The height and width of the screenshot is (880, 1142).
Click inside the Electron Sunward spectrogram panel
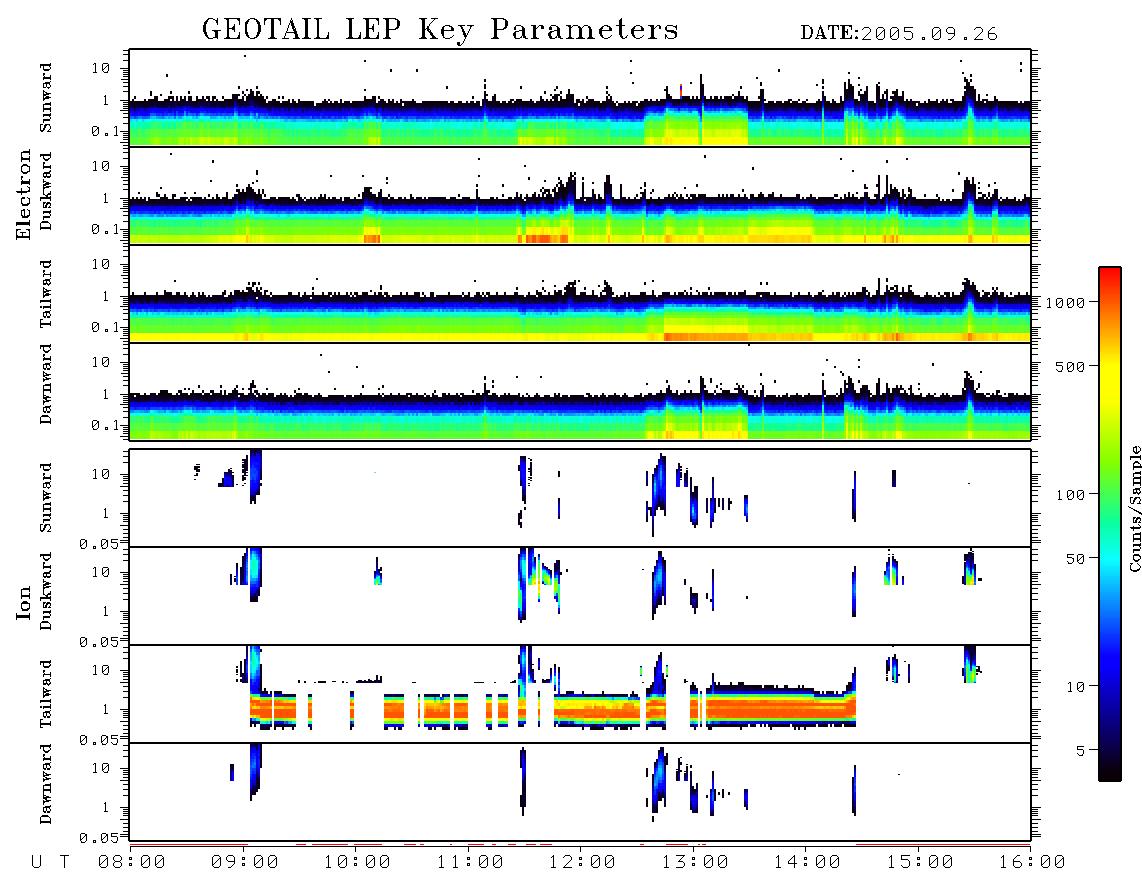(580, 98)
